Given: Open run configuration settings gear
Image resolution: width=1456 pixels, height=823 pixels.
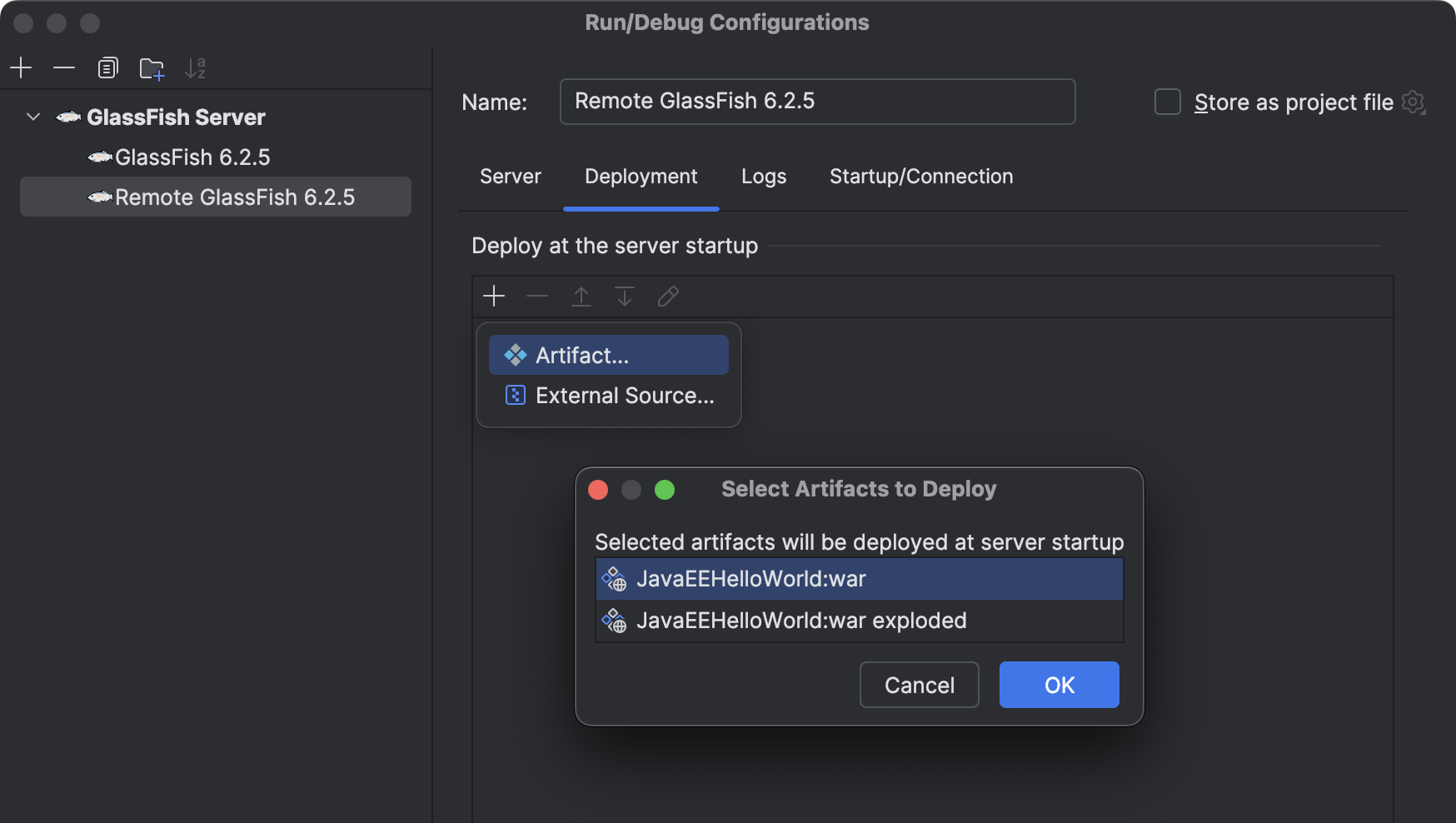Looking at the screenshot, I should click(1414, 102).
